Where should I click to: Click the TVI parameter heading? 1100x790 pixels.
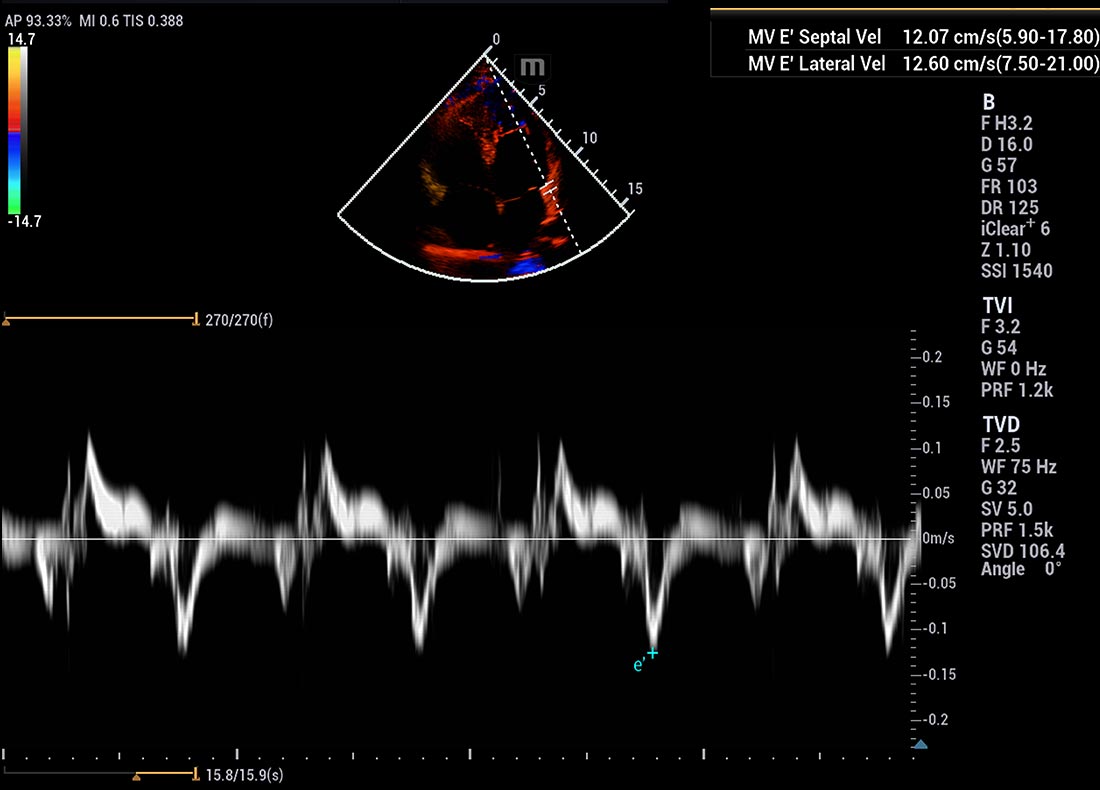(x=995, y=305)
